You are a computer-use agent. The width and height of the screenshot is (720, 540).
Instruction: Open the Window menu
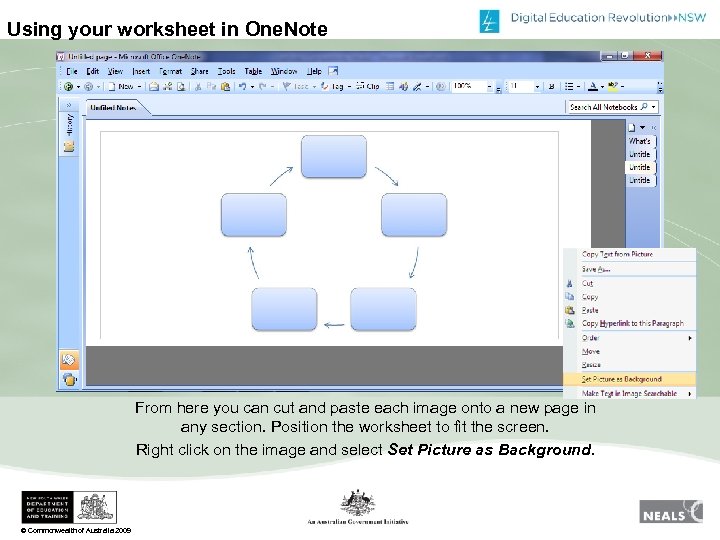coord(283,71)
